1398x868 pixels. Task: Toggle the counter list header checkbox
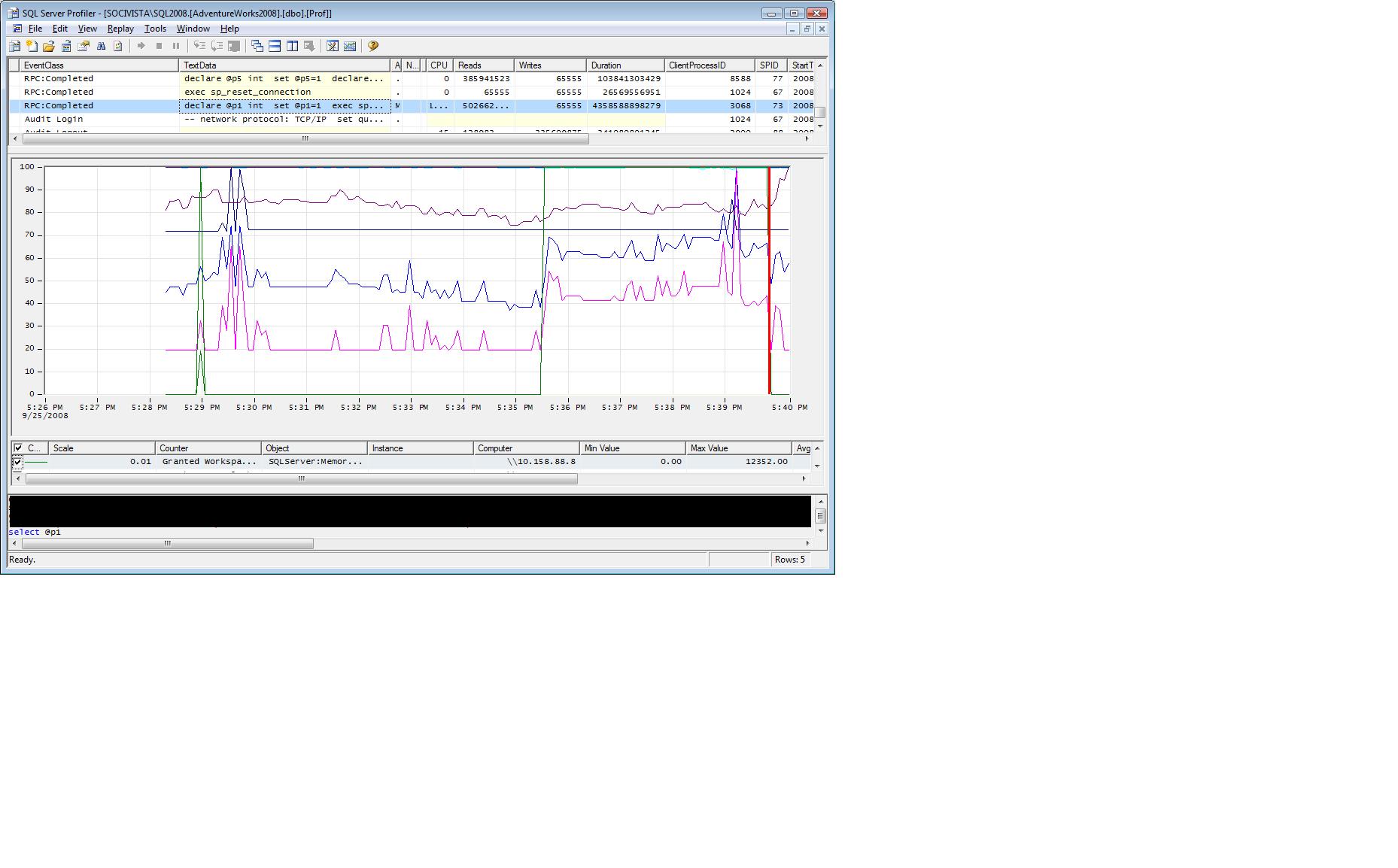18,448
